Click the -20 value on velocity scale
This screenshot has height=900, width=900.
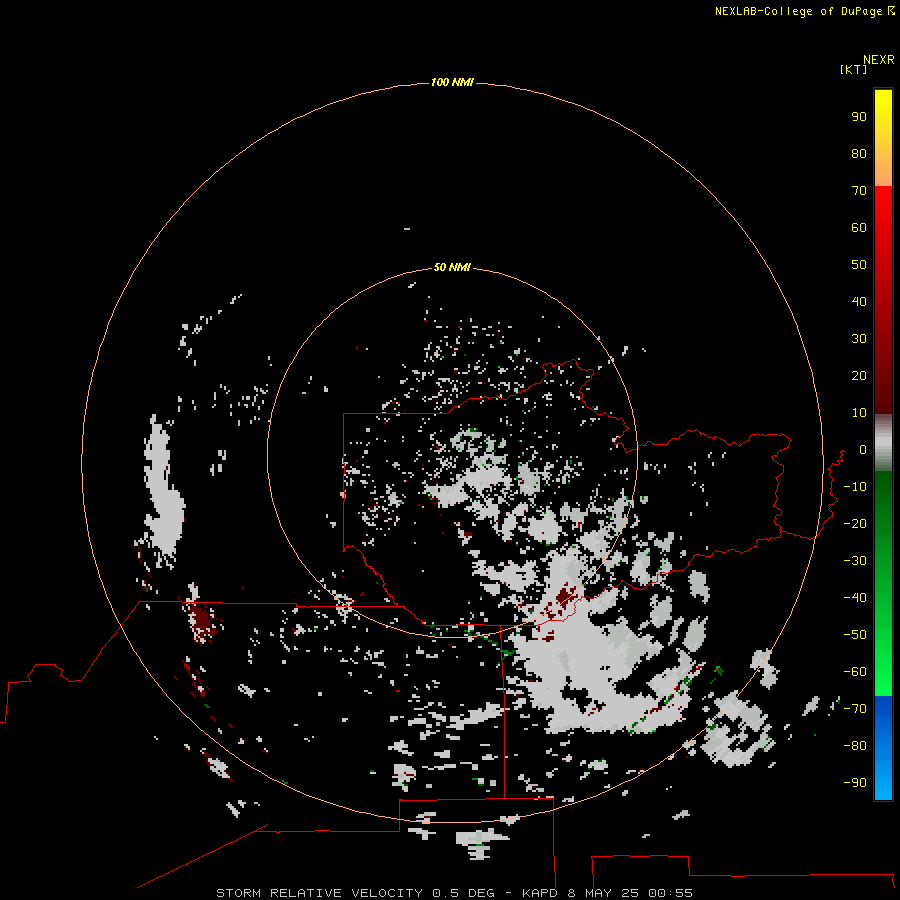855,524
